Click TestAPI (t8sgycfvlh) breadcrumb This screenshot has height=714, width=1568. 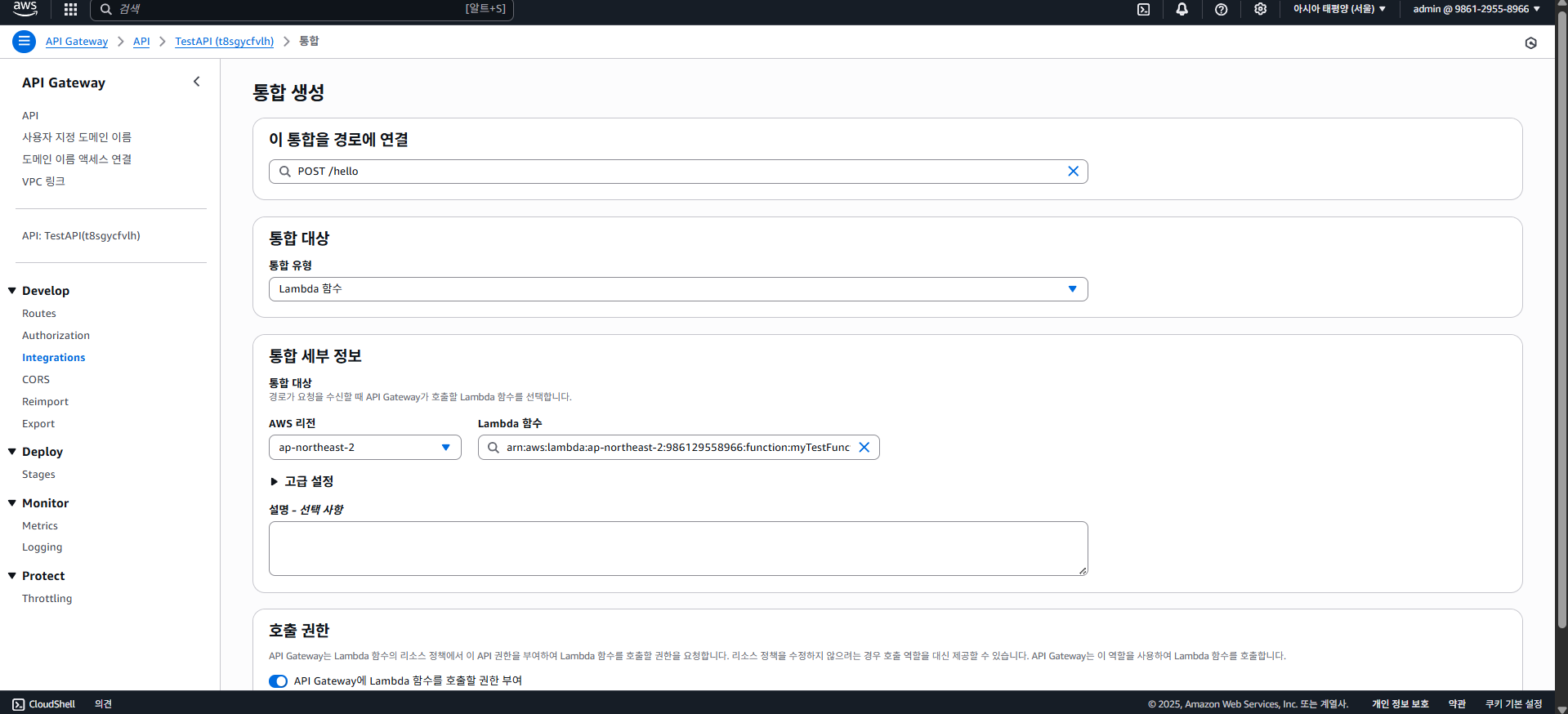click(x=224, y=42)
